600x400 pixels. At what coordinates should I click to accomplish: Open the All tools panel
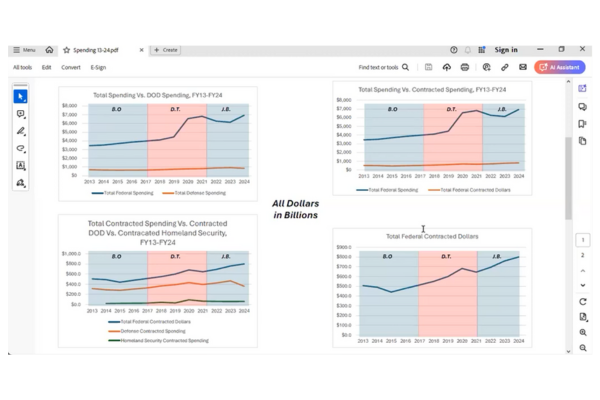pos(22,68)
